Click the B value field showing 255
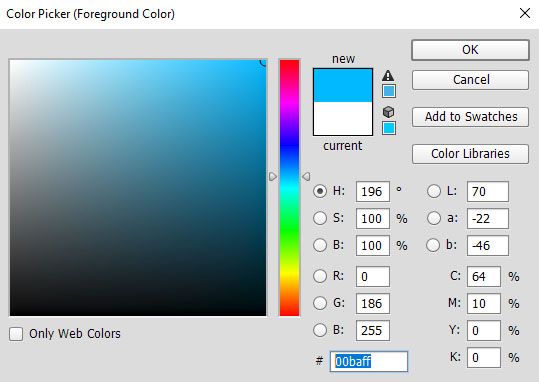 click(x=373, y=330)
